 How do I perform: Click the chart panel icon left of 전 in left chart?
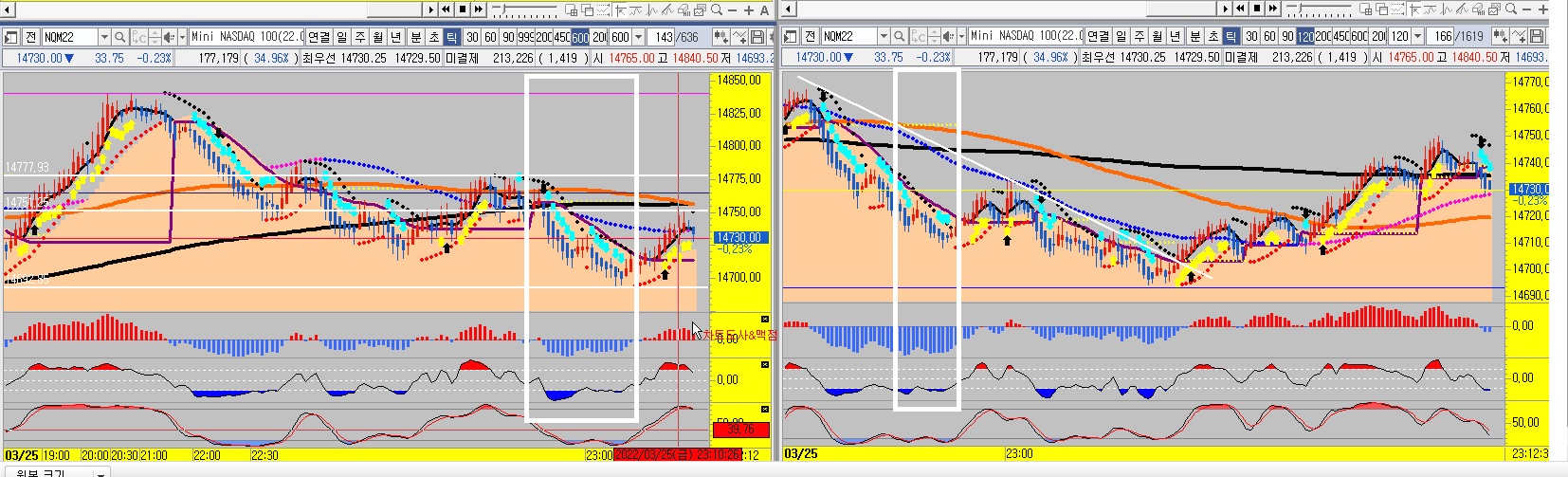pos(10,37)
